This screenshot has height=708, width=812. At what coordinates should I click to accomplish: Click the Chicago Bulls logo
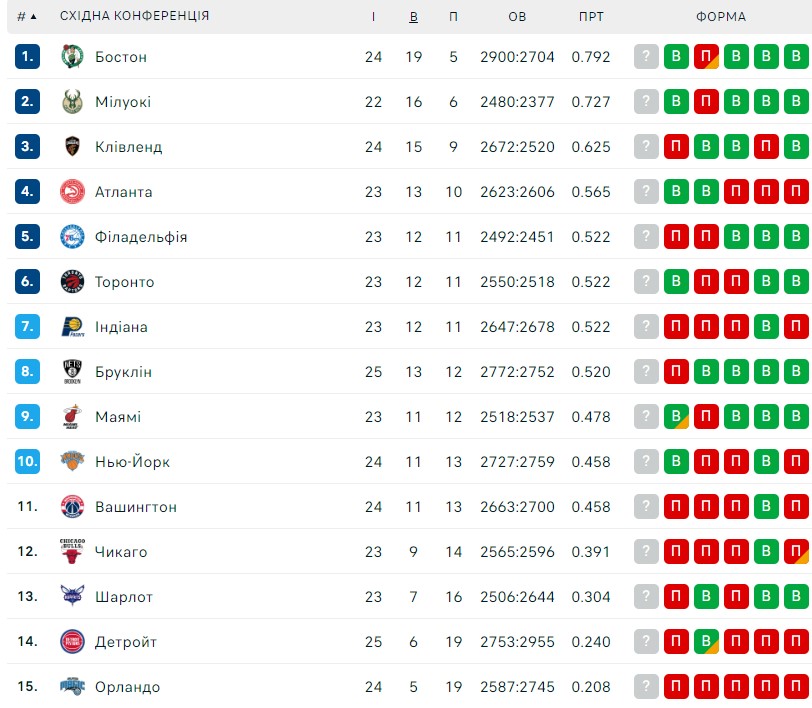click(x=72, y=551)
